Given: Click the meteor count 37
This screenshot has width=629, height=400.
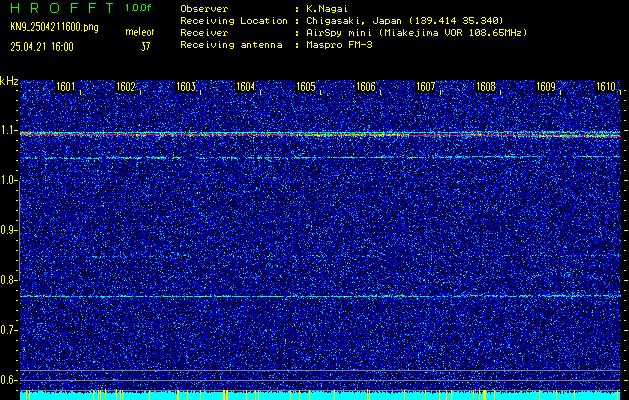Looking at the screenshot, I should pyautogui.click(x=145, y=47).
